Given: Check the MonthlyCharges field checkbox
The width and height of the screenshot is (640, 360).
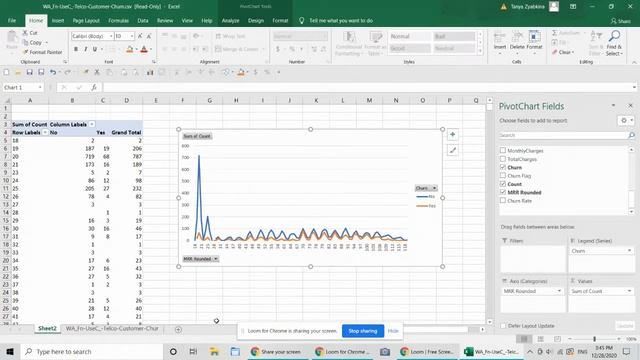Looking at the screenshot, I should pyautogui.click(x=503, y=150).
